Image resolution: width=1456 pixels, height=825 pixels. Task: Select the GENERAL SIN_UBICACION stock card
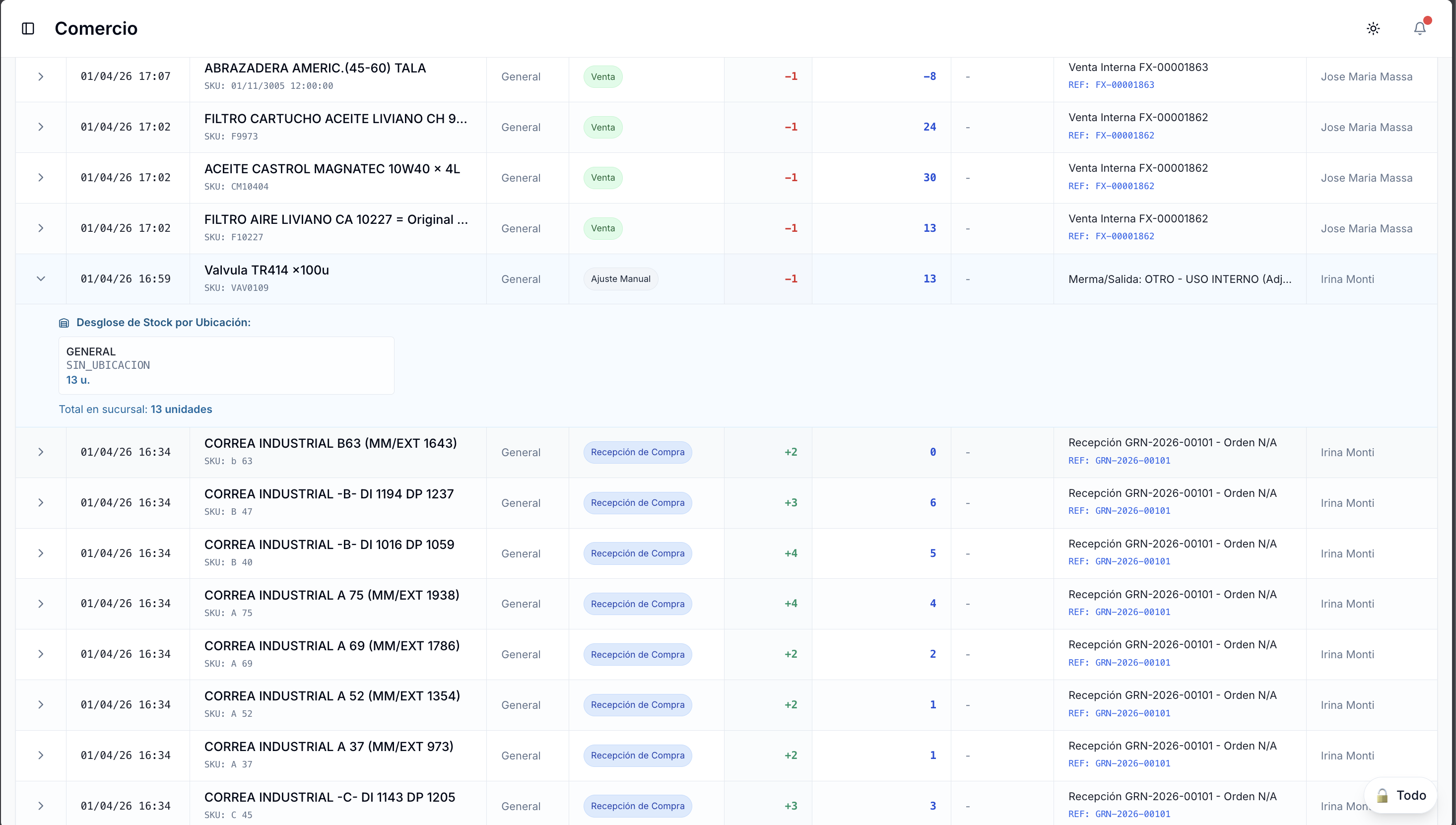click(226, 365)
